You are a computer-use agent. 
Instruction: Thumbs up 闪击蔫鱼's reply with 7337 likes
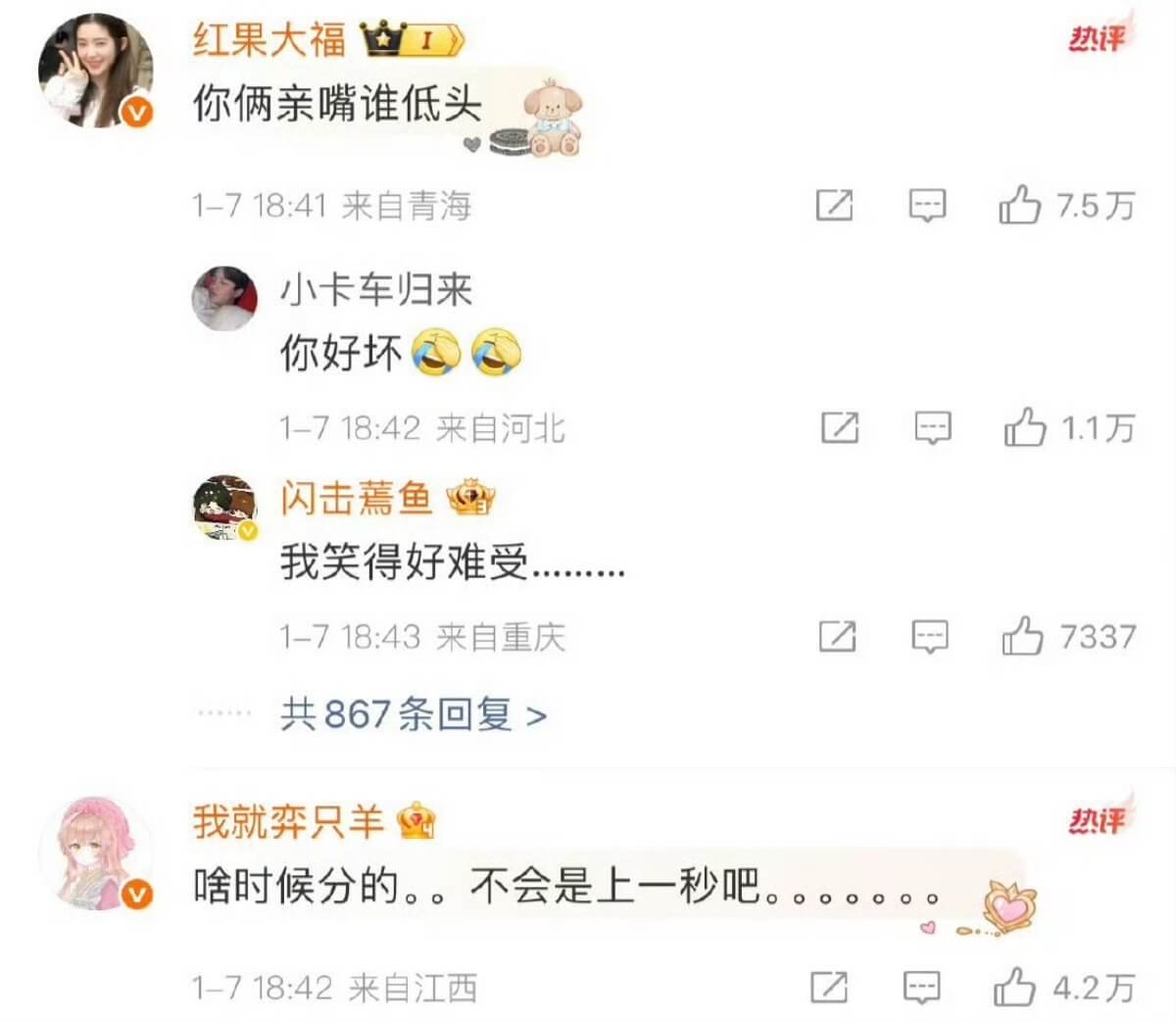(x=1022, y=636)
